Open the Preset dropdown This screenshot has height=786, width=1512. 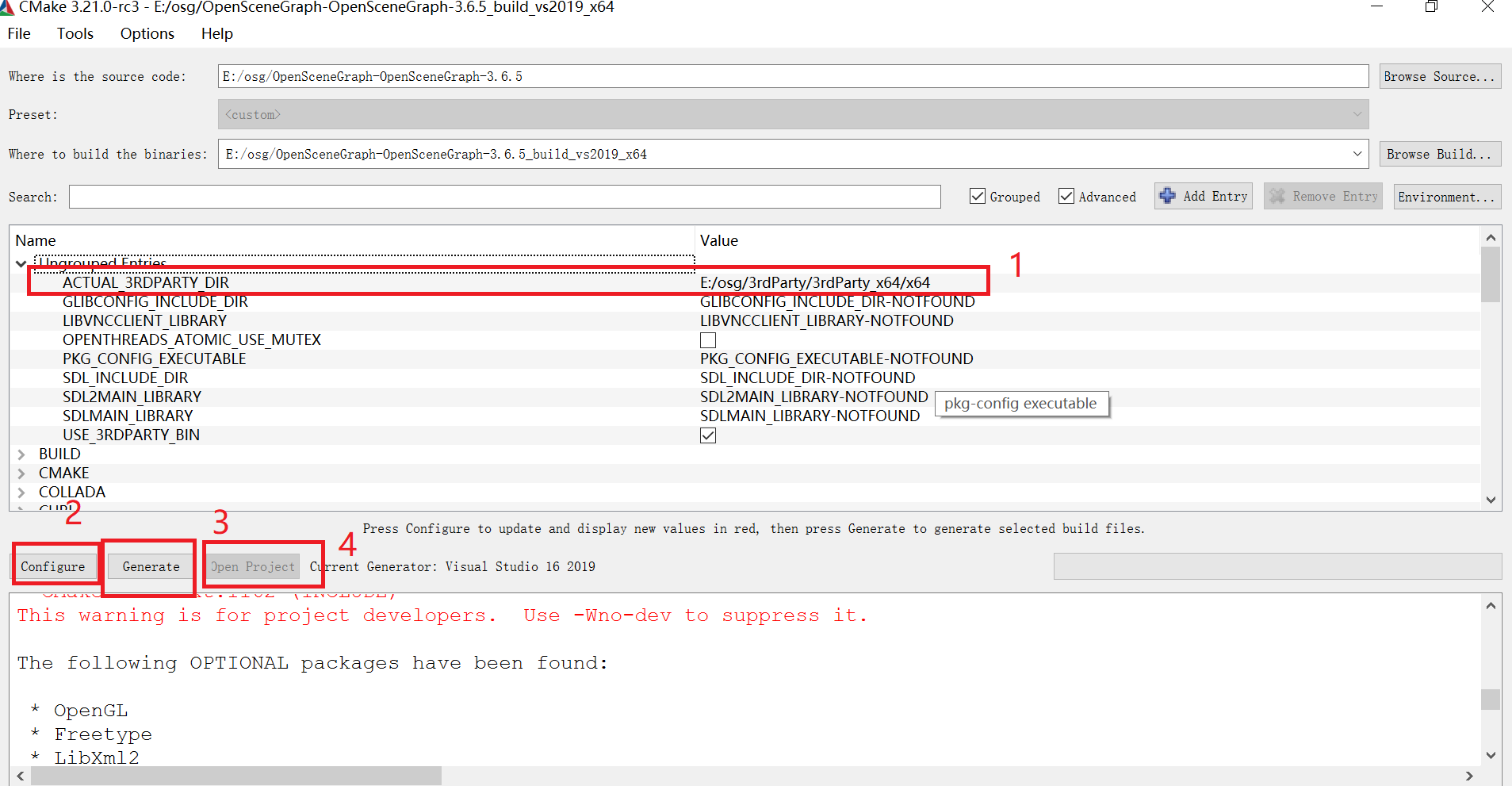[1357, 114]
